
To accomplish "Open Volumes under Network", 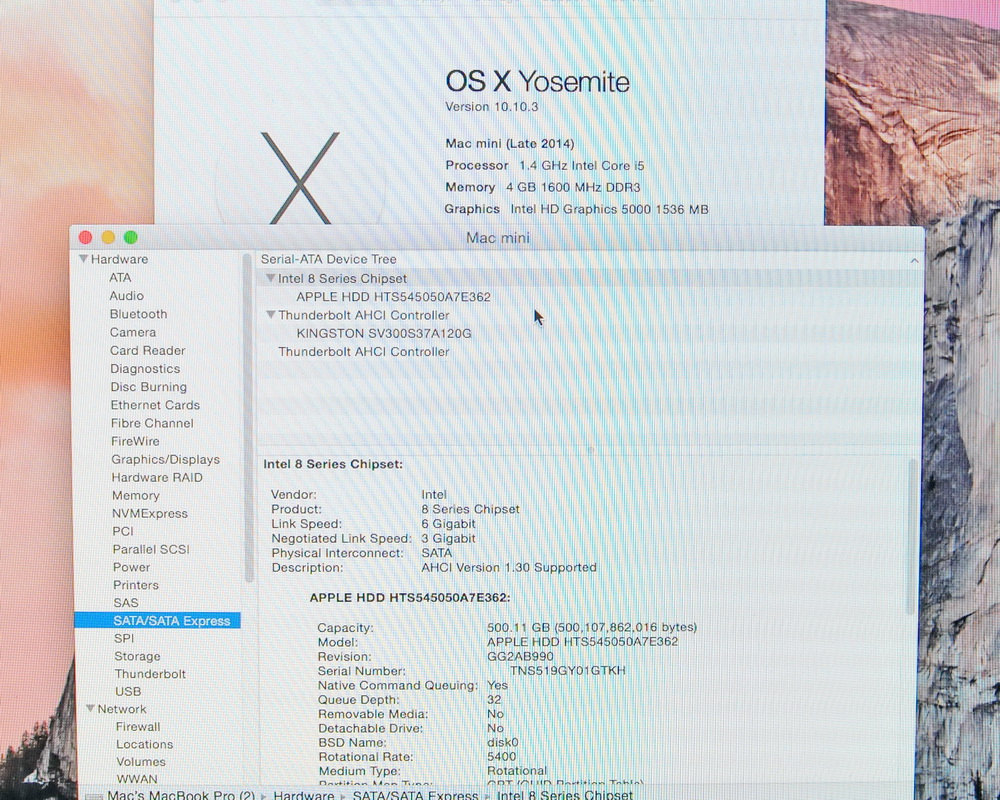I will 141,762.
